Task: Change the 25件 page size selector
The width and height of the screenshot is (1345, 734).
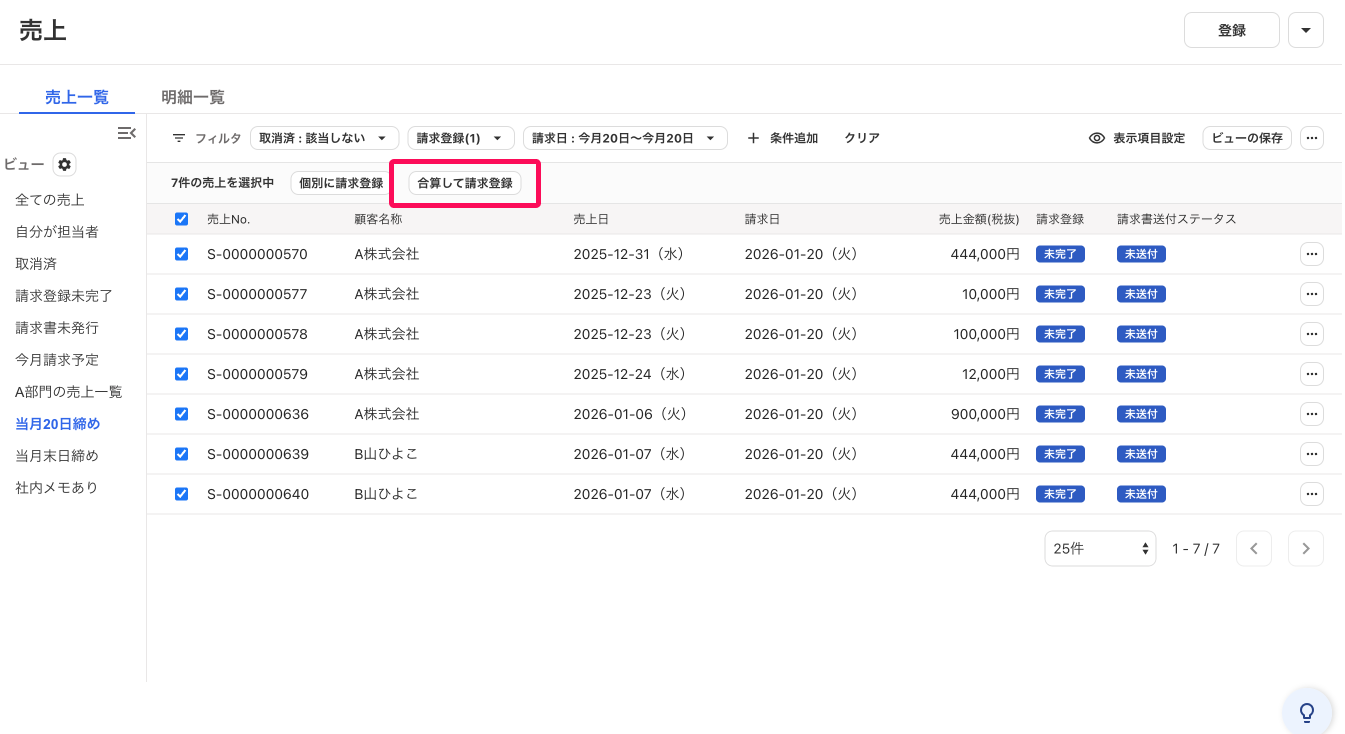Action: [1100, 549]
